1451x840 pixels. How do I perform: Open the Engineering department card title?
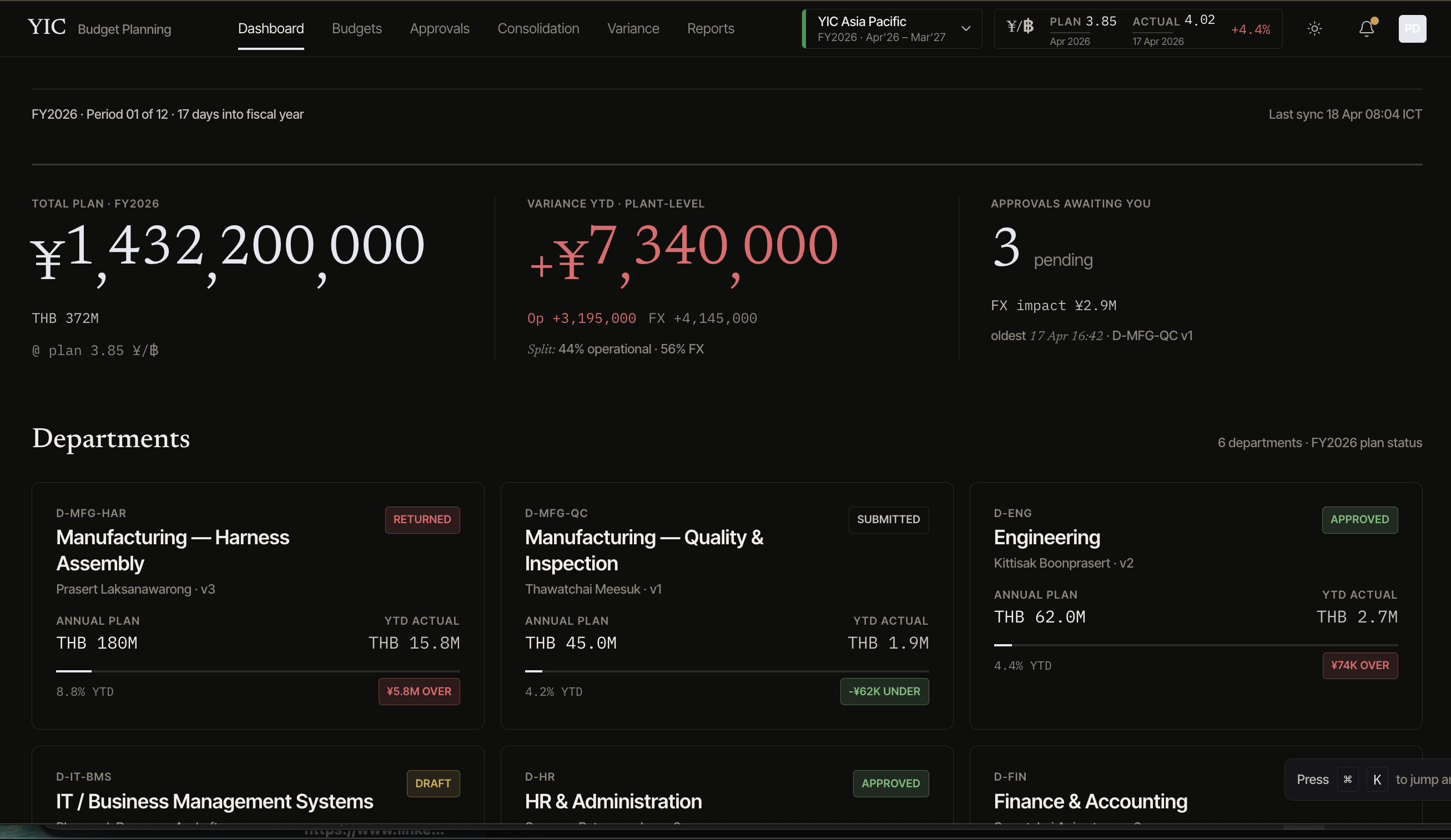[1046, 538]
